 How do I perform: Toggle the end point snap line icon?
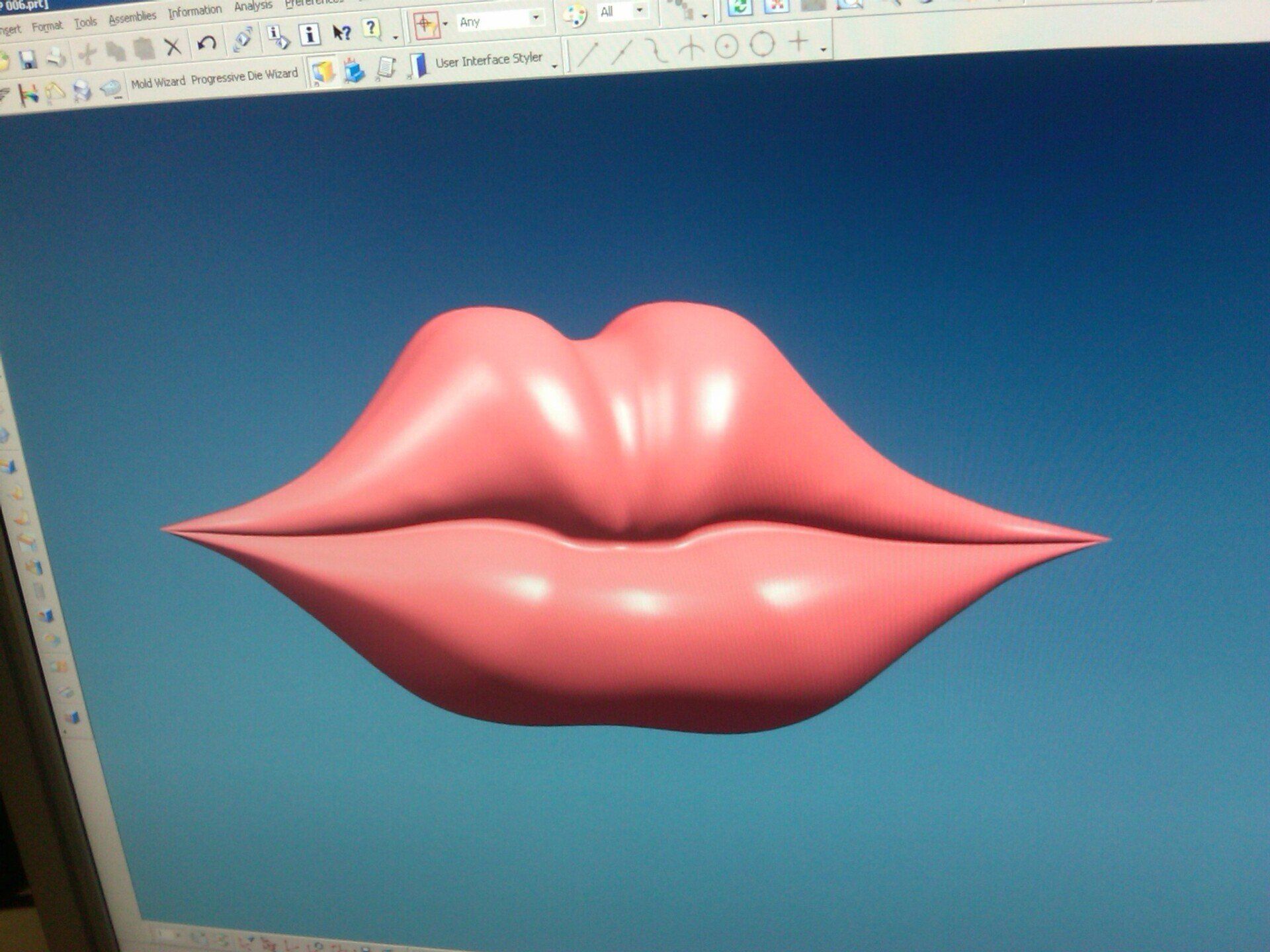(587, 53)
